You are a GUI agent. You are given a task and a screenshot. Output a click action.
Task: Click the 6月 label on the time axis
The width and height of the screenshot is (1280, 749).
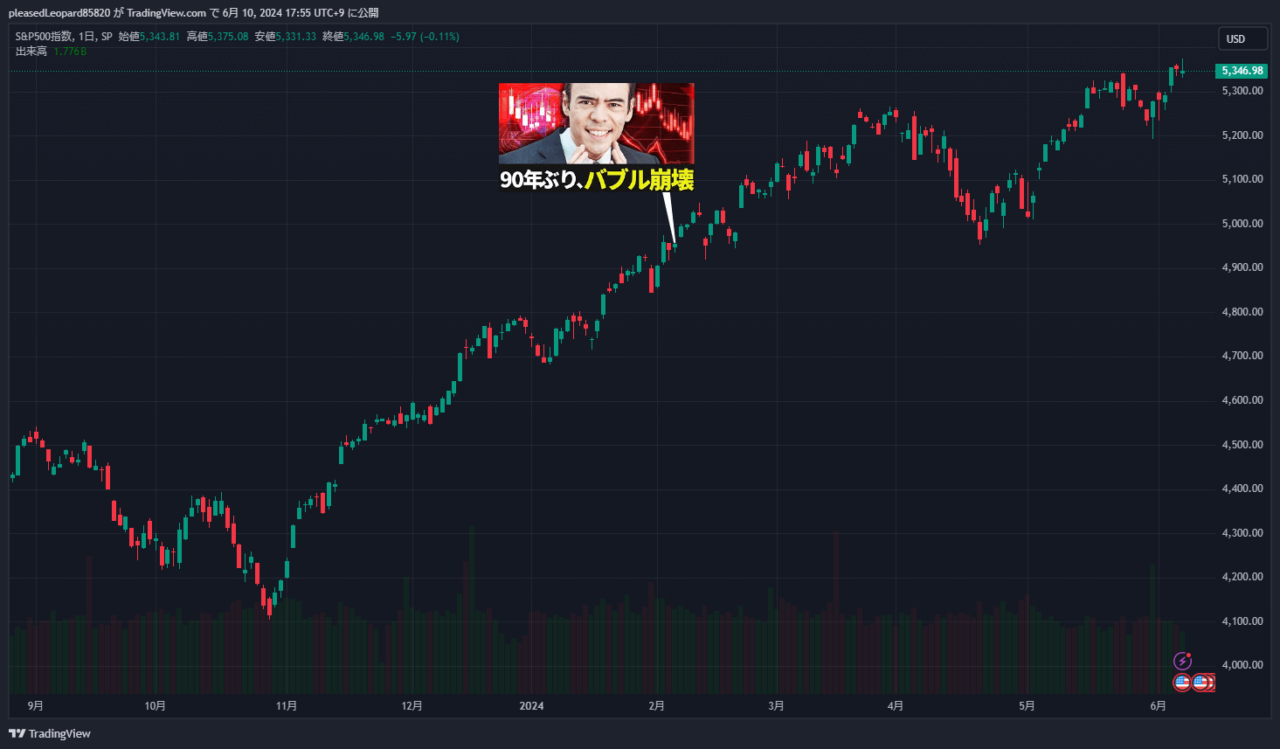(x=1156, y=705)
